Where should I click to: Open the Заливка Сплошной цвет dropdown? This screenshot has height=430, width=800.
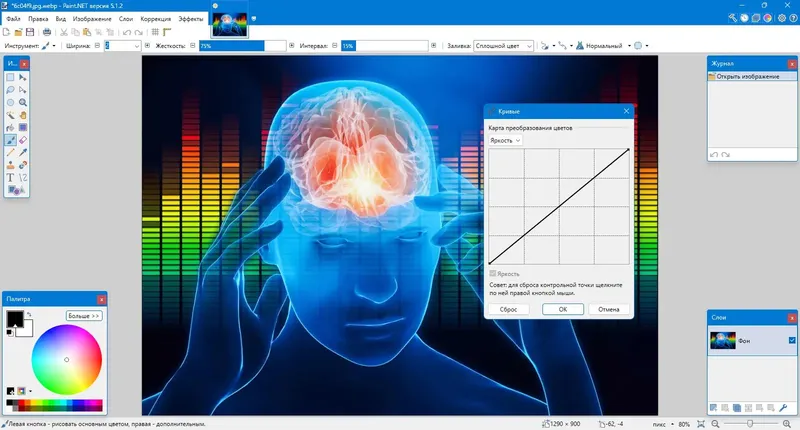tap(504, 46)
